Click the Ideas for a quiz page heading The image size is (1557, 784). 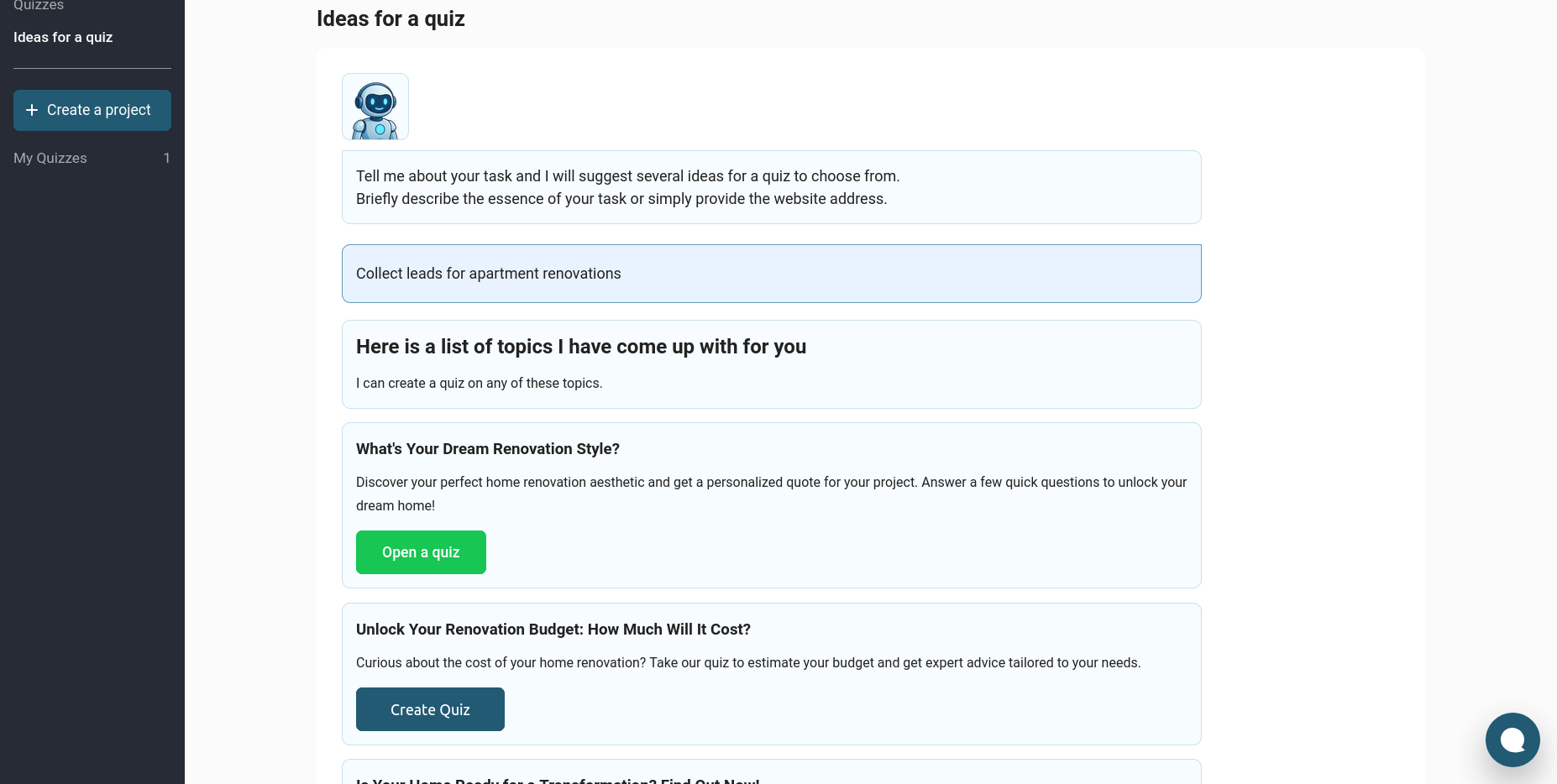[391, 18]
